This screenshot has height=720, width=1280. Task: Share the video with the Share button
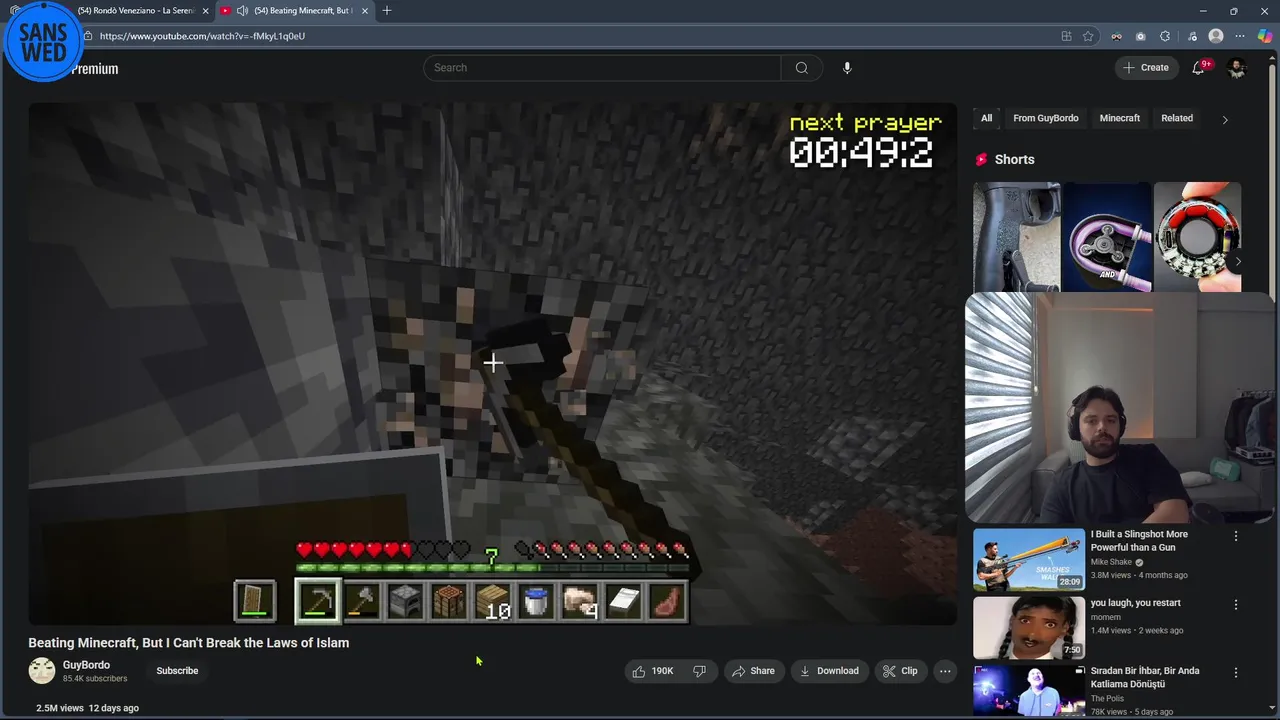point(753,671)
